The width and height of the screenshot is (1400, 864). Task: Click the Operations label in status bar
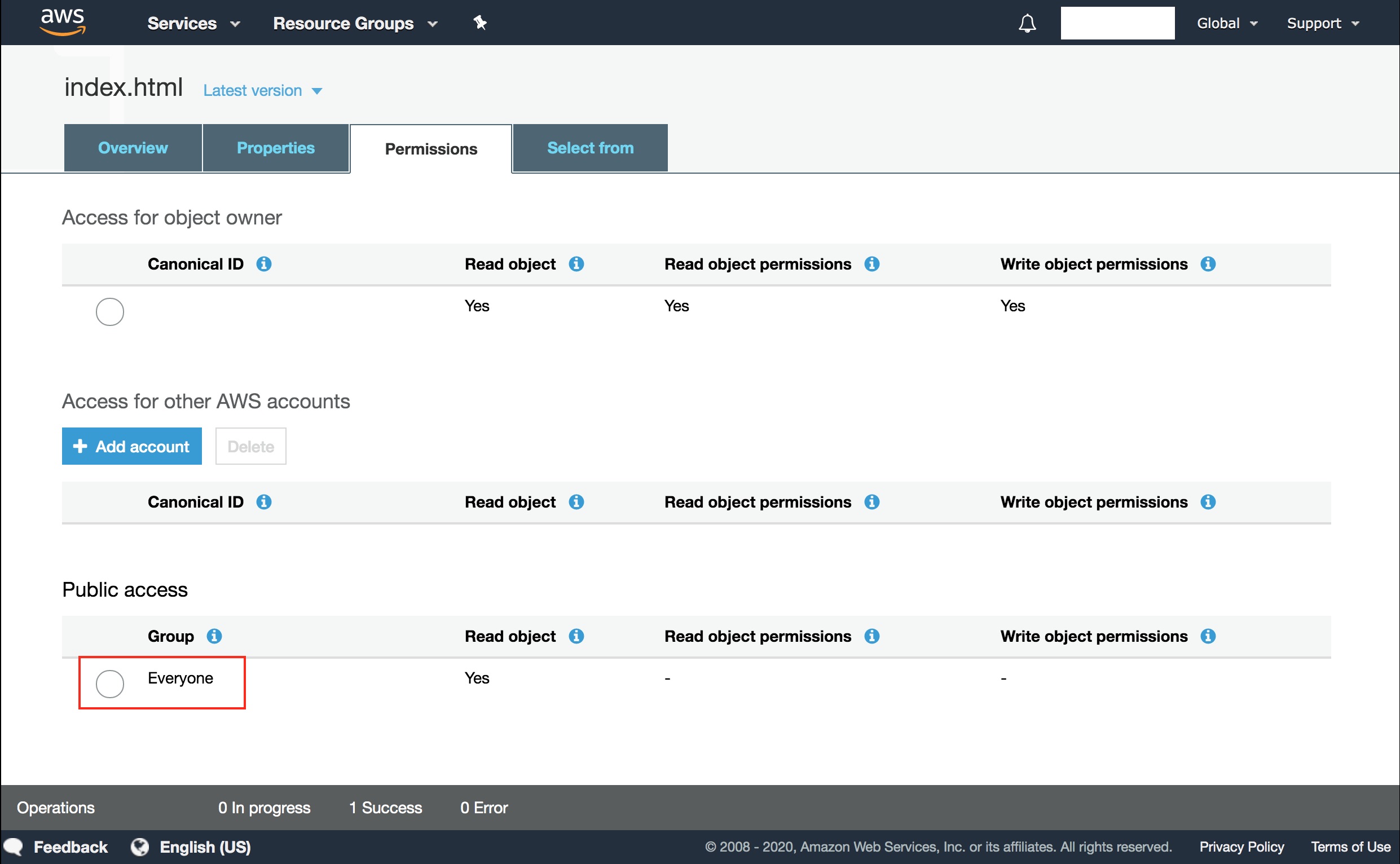pyautogui.click(x=55, y=808)
